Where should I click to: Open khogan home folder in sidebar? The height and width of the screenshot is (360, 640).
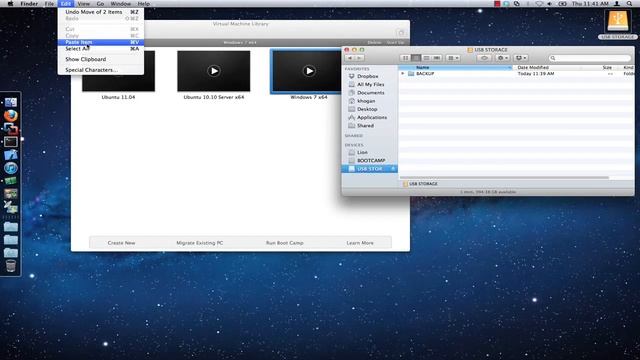[x=366, y=101]
